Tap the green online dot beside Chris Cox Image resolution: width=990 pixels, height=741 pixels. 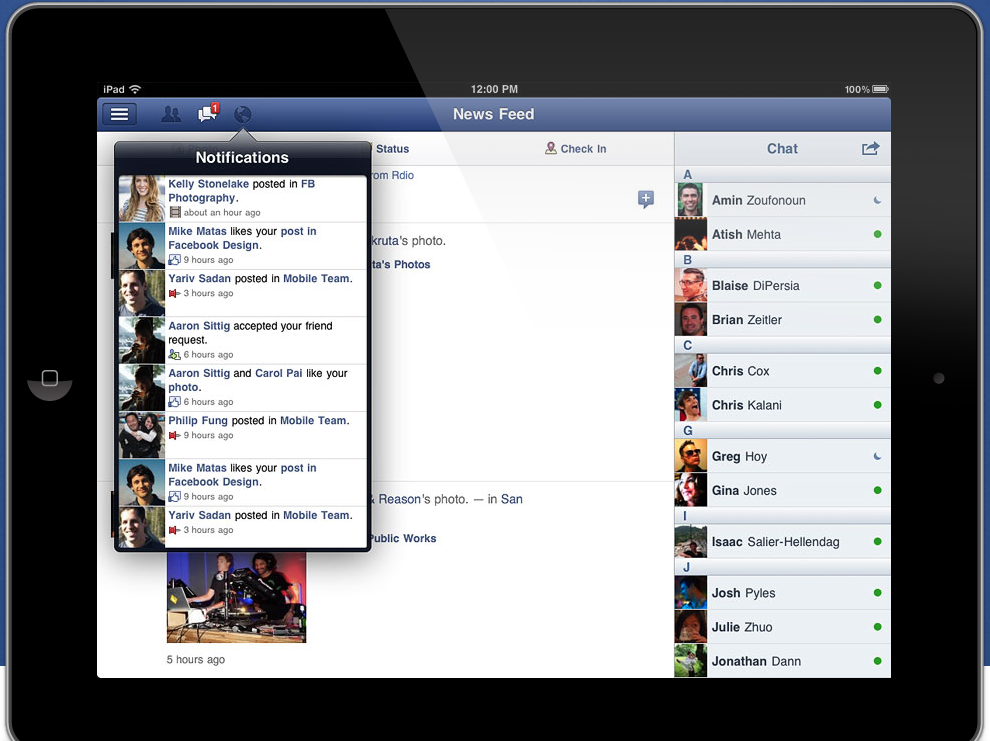[x=878, y=371]
